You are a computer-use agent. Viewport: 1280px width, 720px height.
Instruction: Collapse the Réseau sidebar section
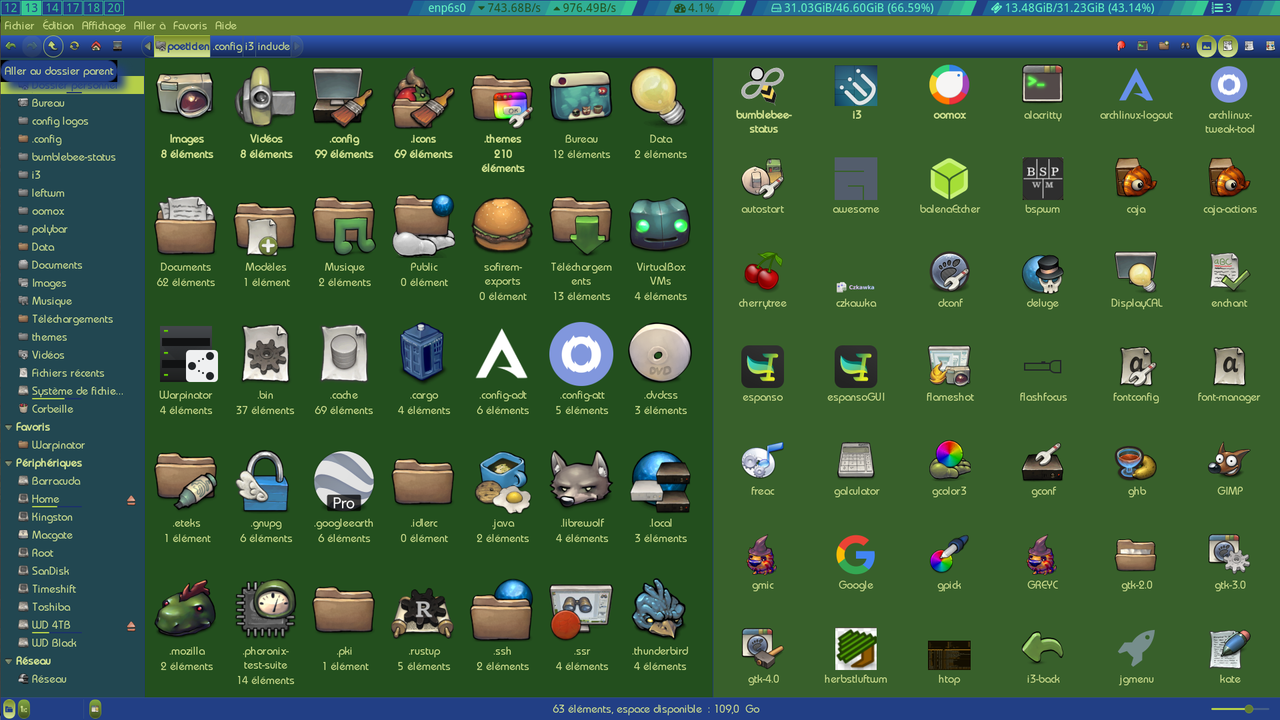[9, 661]
